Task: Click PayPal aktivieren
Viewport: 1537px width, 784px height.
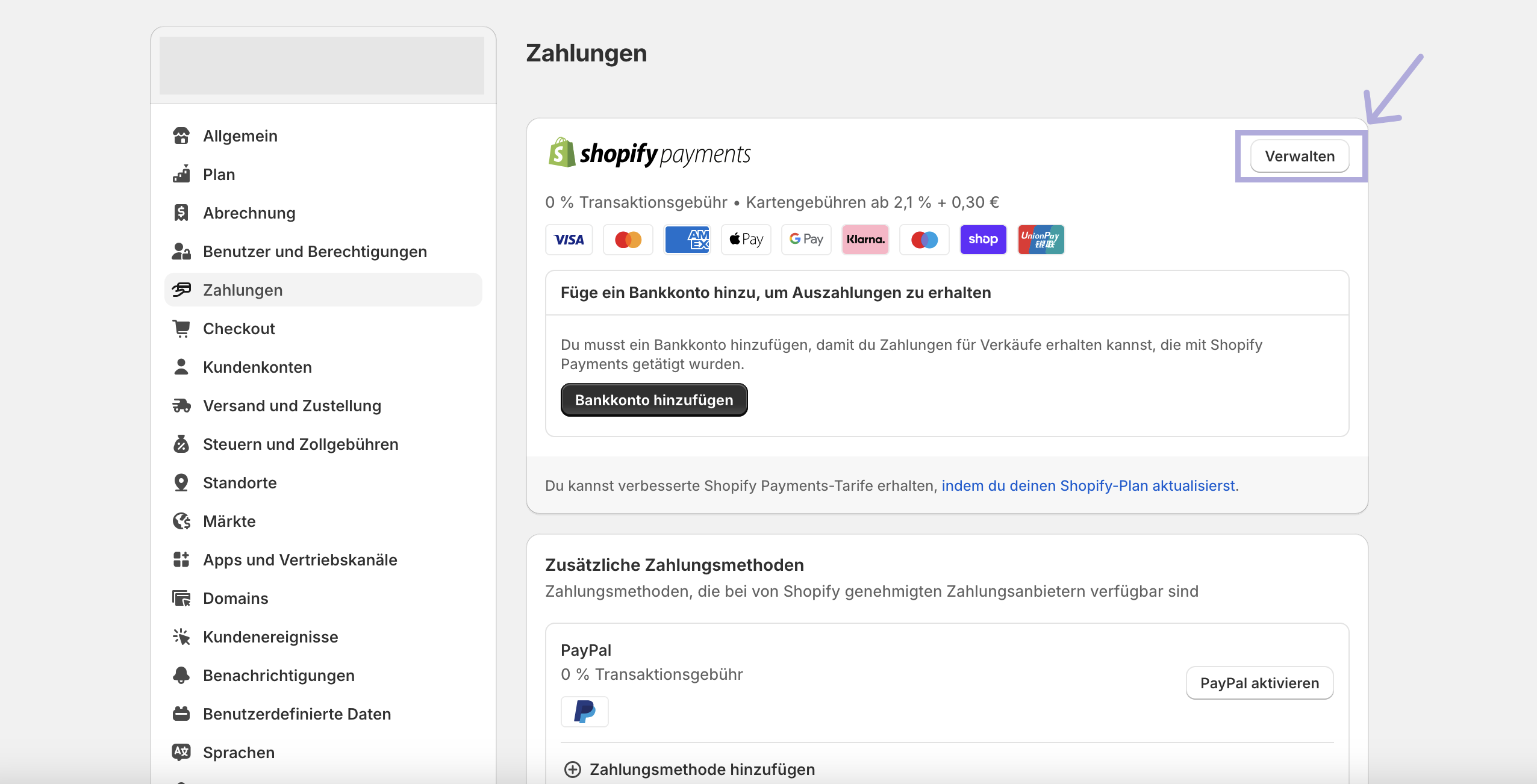Action: point(1259,683)
